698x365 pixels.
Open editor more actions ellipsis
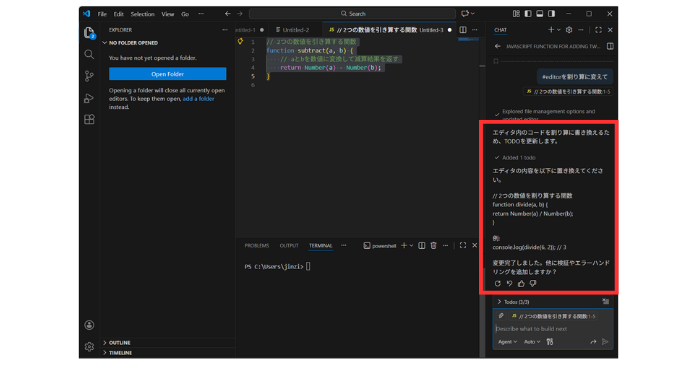(475, 30)
